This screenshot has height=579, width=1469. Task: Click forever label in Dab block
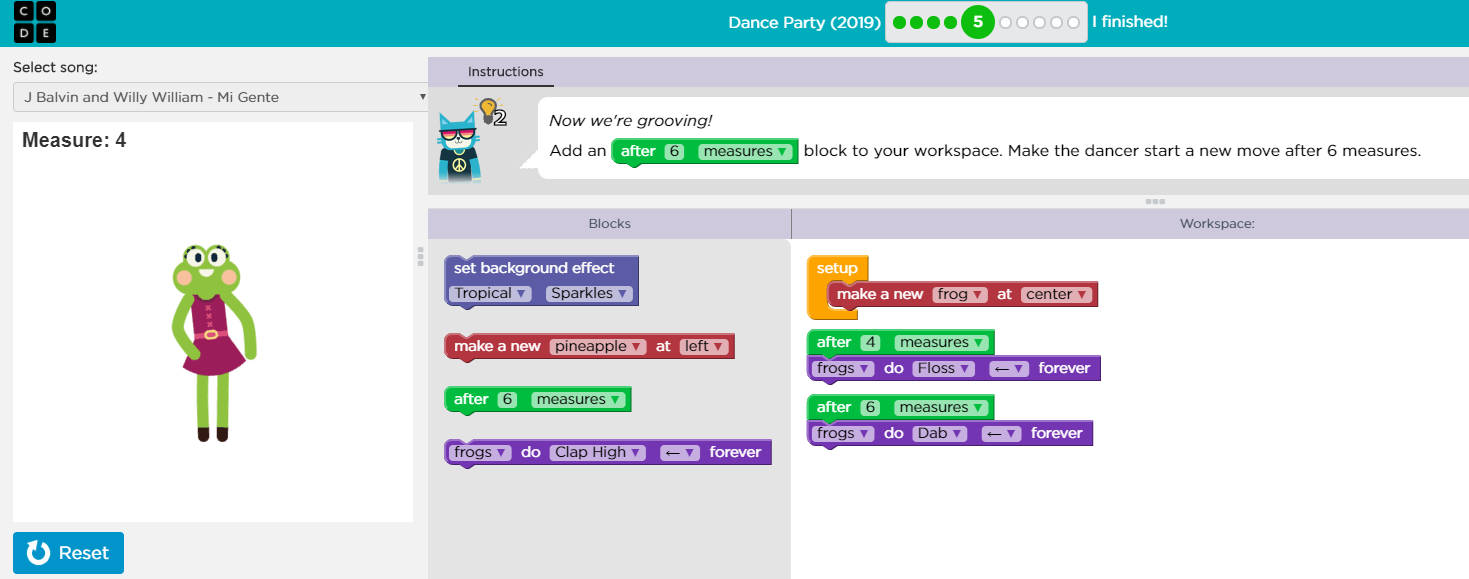(x=1057, y=433)
